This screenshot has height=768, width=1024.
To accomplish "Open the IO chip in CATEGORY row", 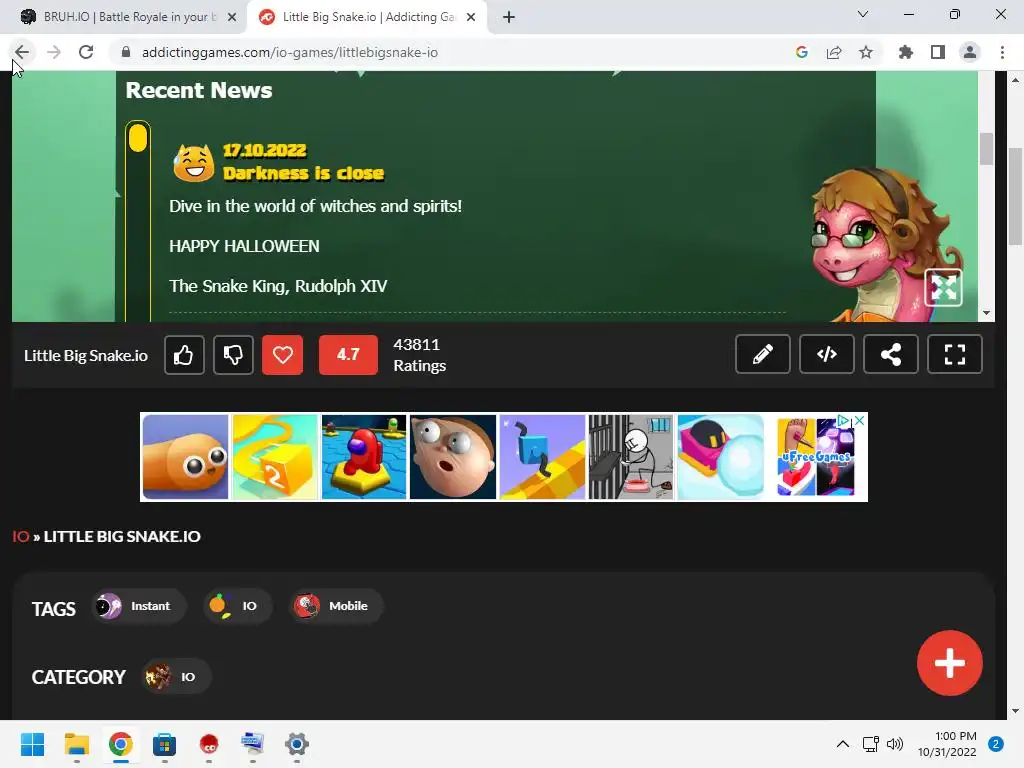I will (175, 677).
